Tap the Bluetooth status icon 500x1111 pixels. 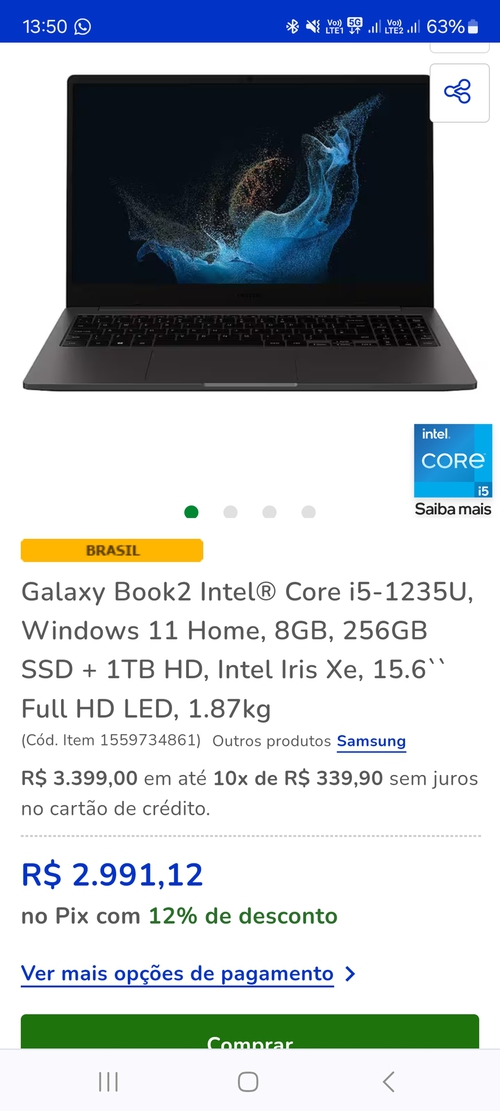292,27
